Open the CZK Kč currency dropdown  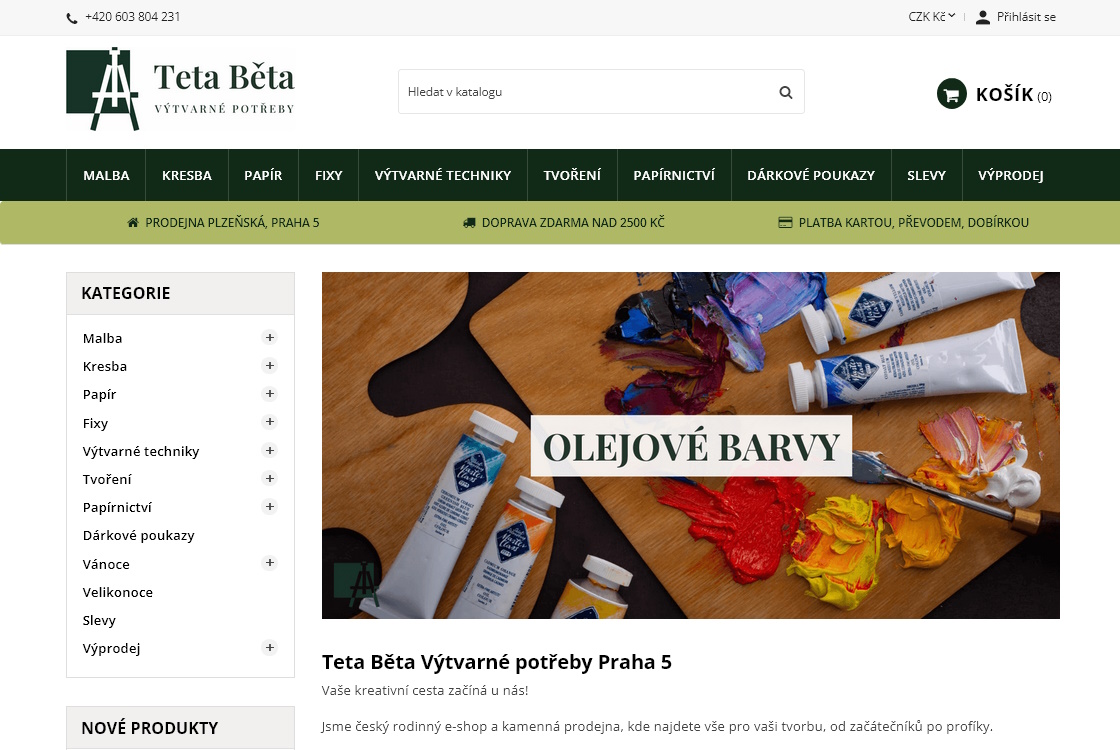[x=931, y=16]
